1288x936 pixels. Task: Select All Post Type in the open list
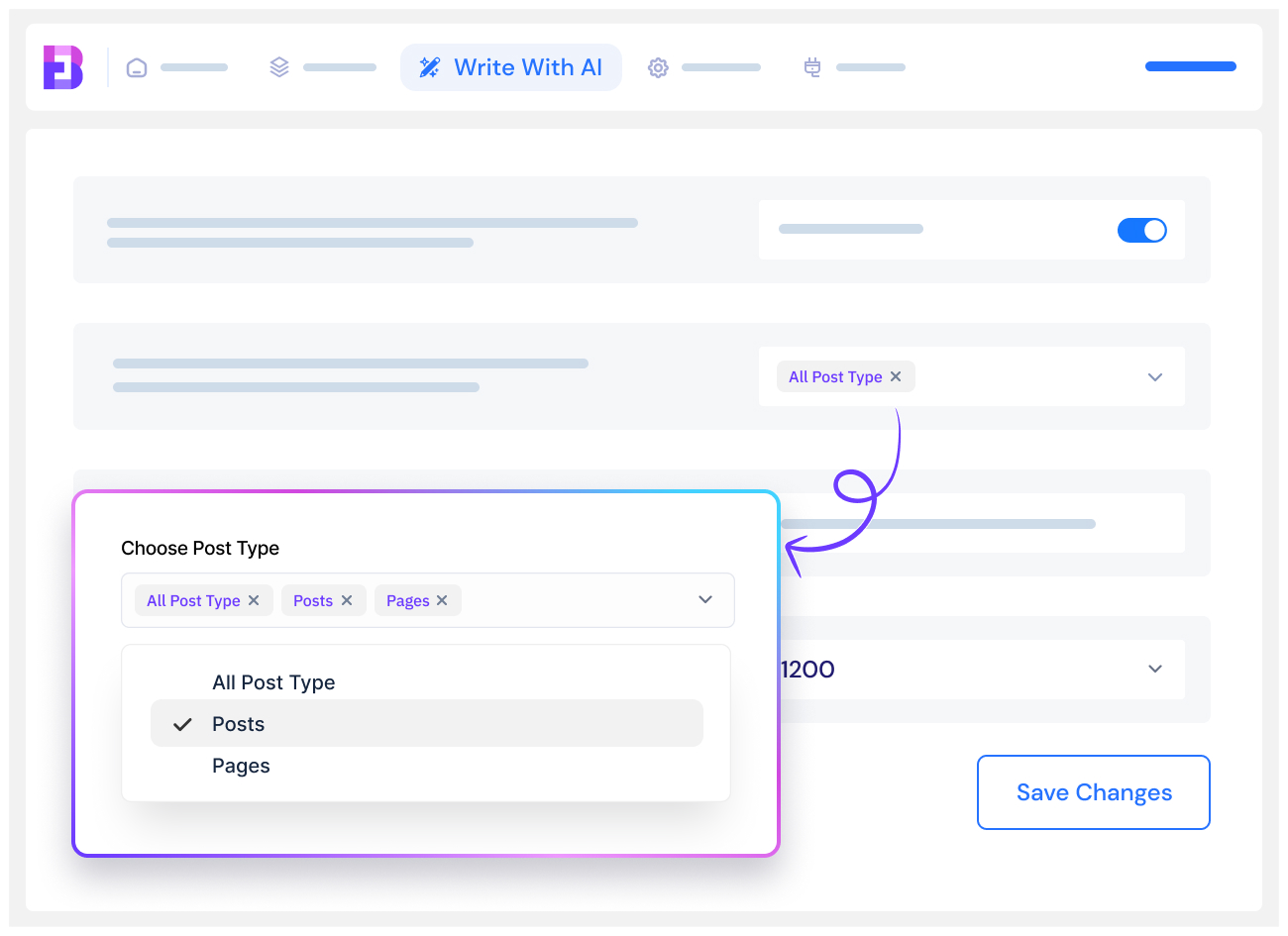[x=273, y=681]
